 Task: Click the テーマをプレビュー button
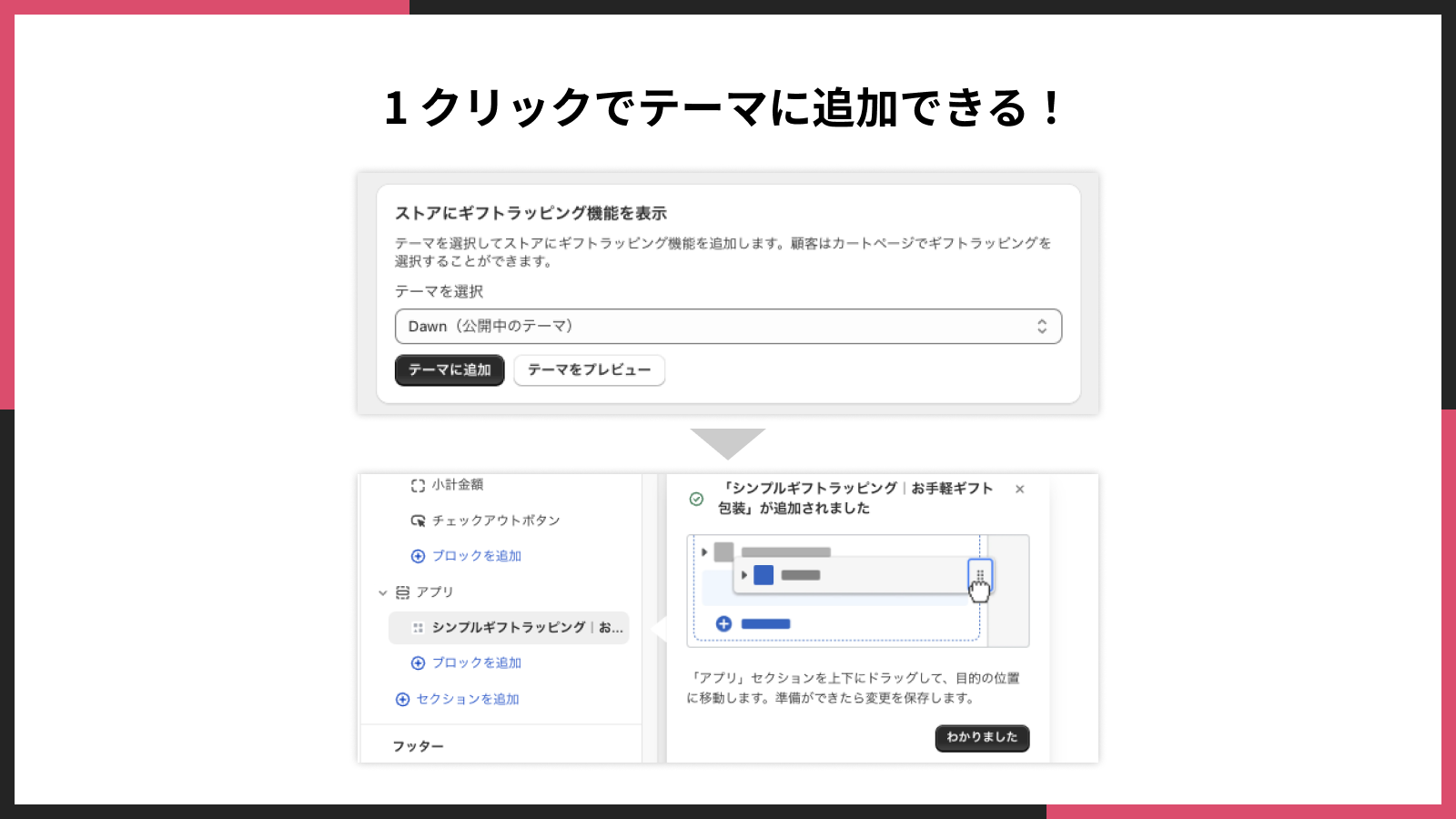tap(589, 370)
